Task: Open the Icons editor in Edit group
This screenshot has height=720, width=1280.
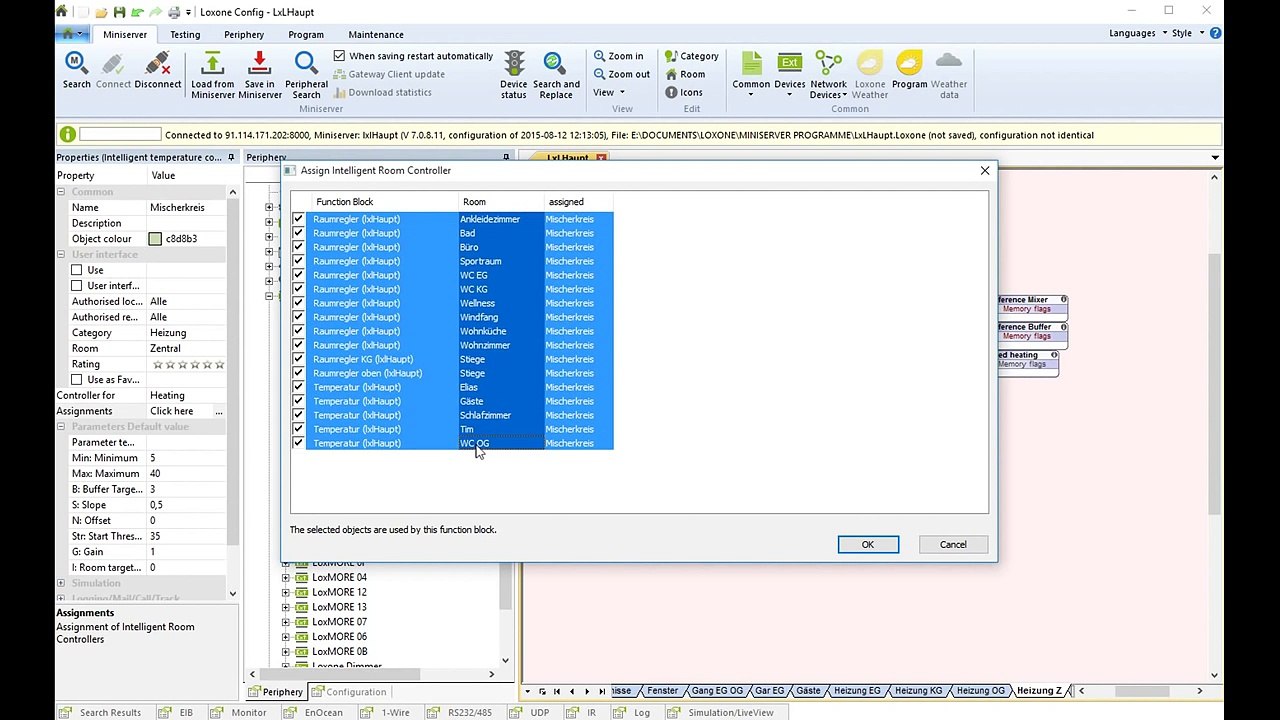Action: click(684, 92)
